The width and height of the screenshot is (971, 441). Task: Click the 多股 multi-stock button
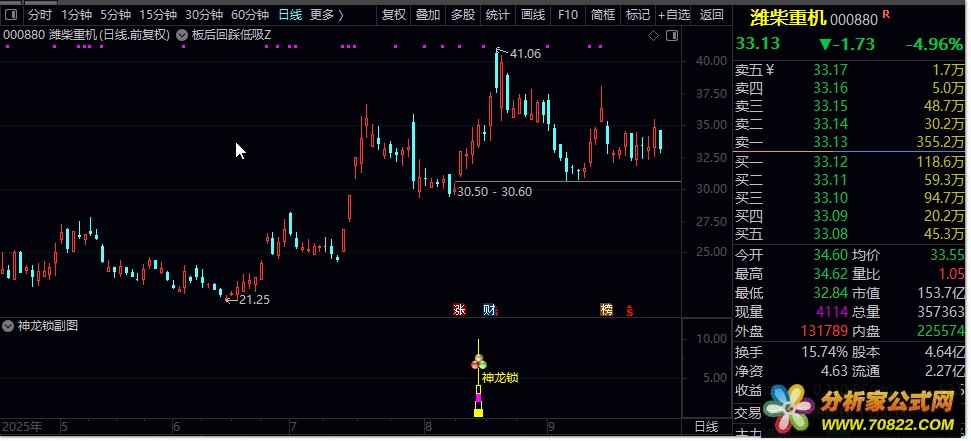tap(463, 15)
